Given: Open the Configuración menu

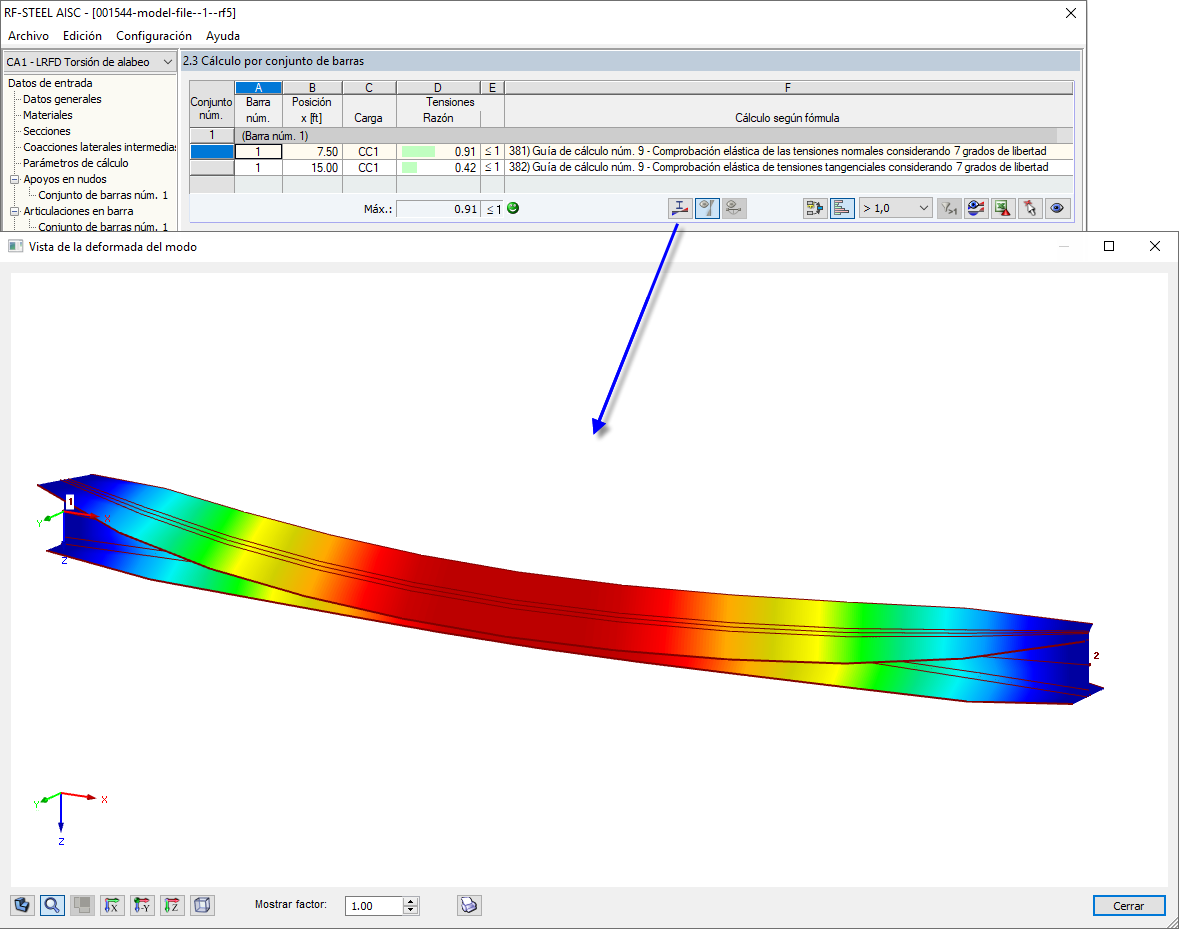Looking at the screenshot, I should click(x=153, y=35).
